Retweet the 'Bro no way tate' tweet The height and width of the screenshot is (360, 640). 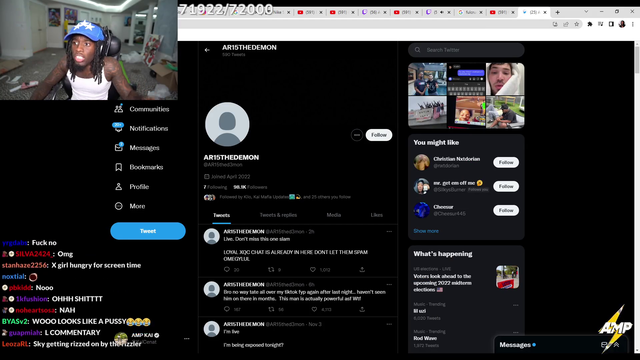(x=271, y=309)
